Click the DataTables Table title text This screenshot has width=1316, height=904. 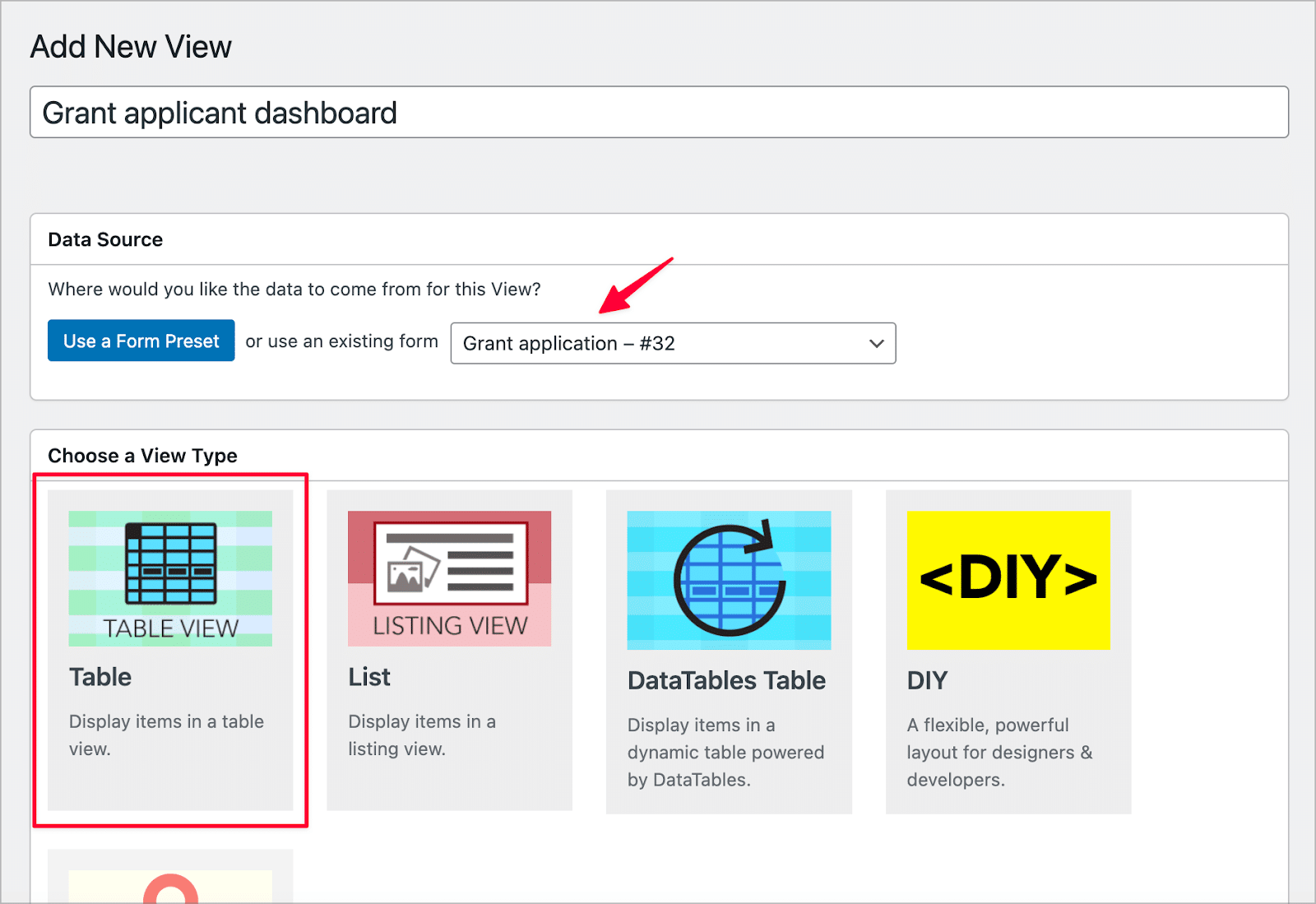(726, 680)
